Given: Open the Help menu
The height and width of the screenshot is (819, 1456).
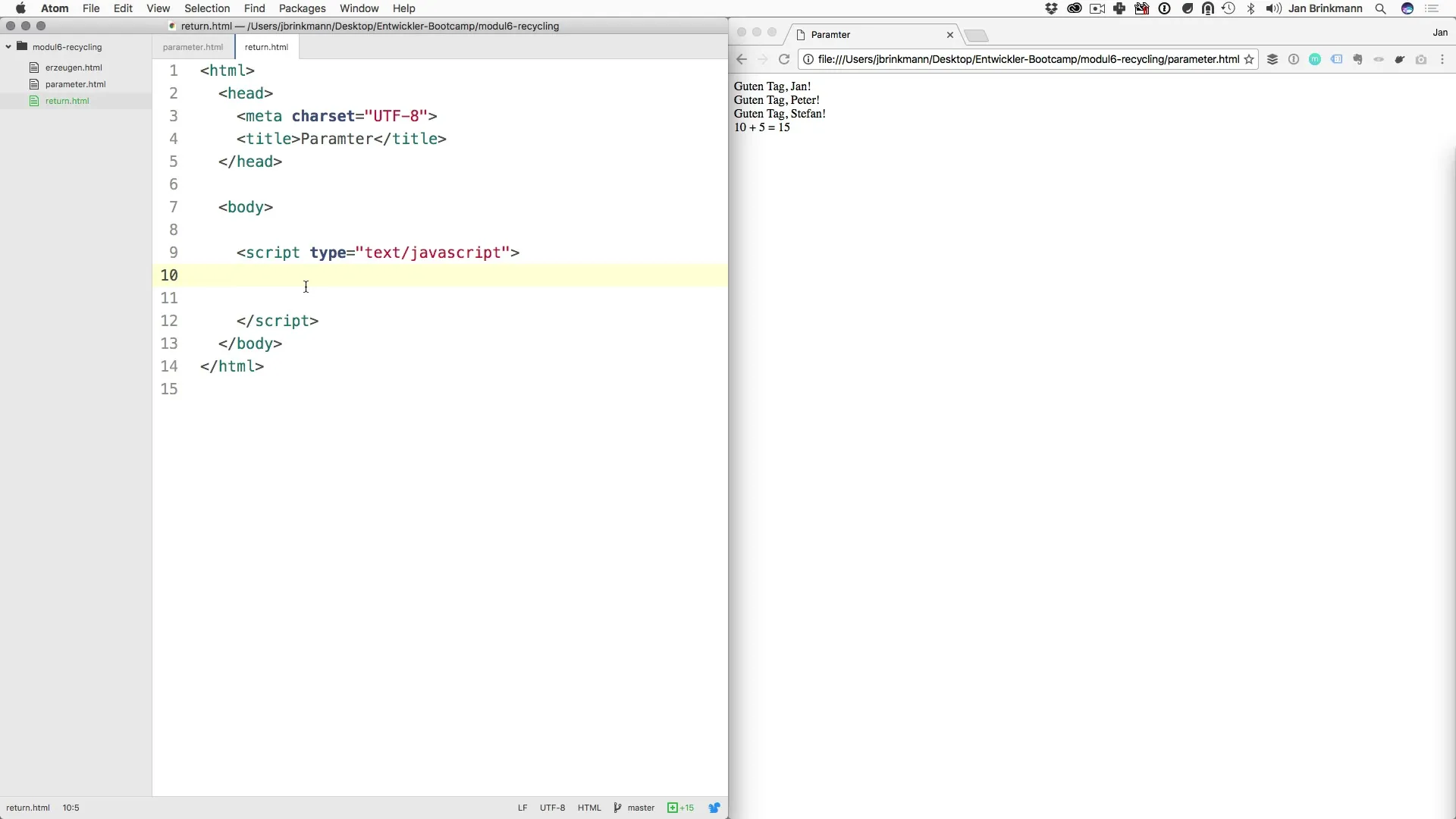Looking at the screenshot, I should pos(403,8).
